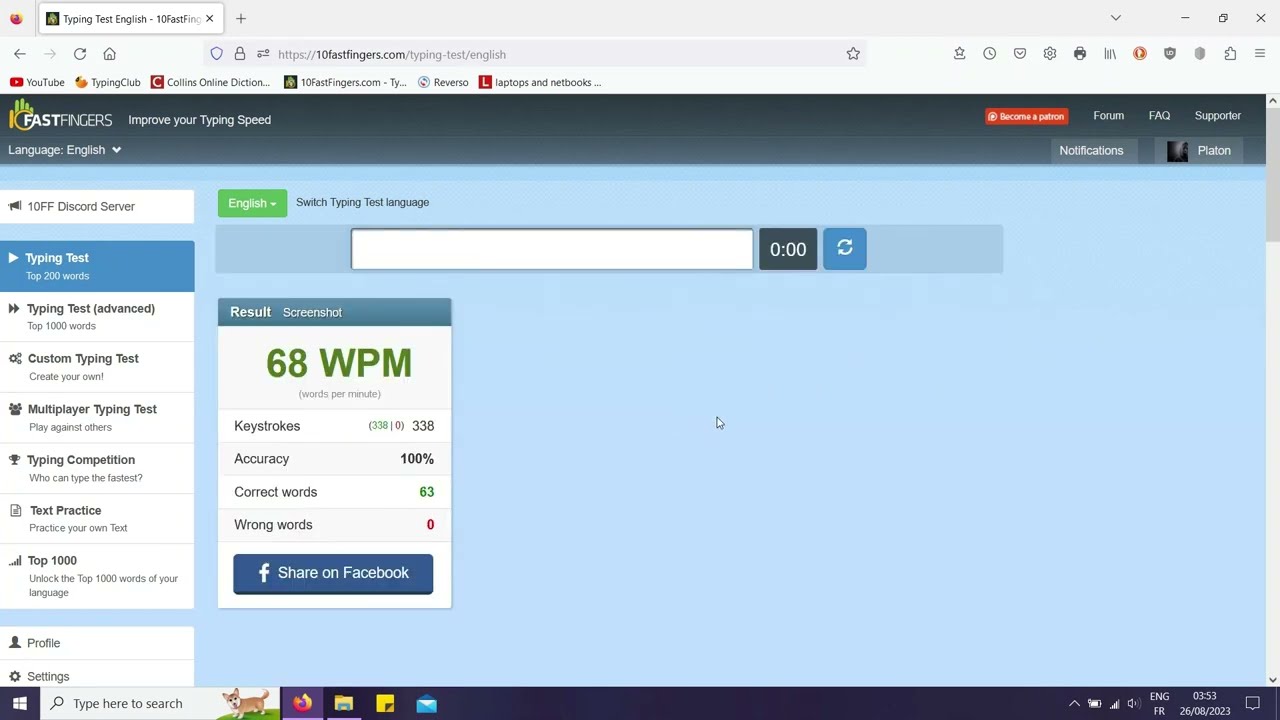Open the Firefox history clock icon
This screenshot has width=1280, height=720.
click(989, 54)
